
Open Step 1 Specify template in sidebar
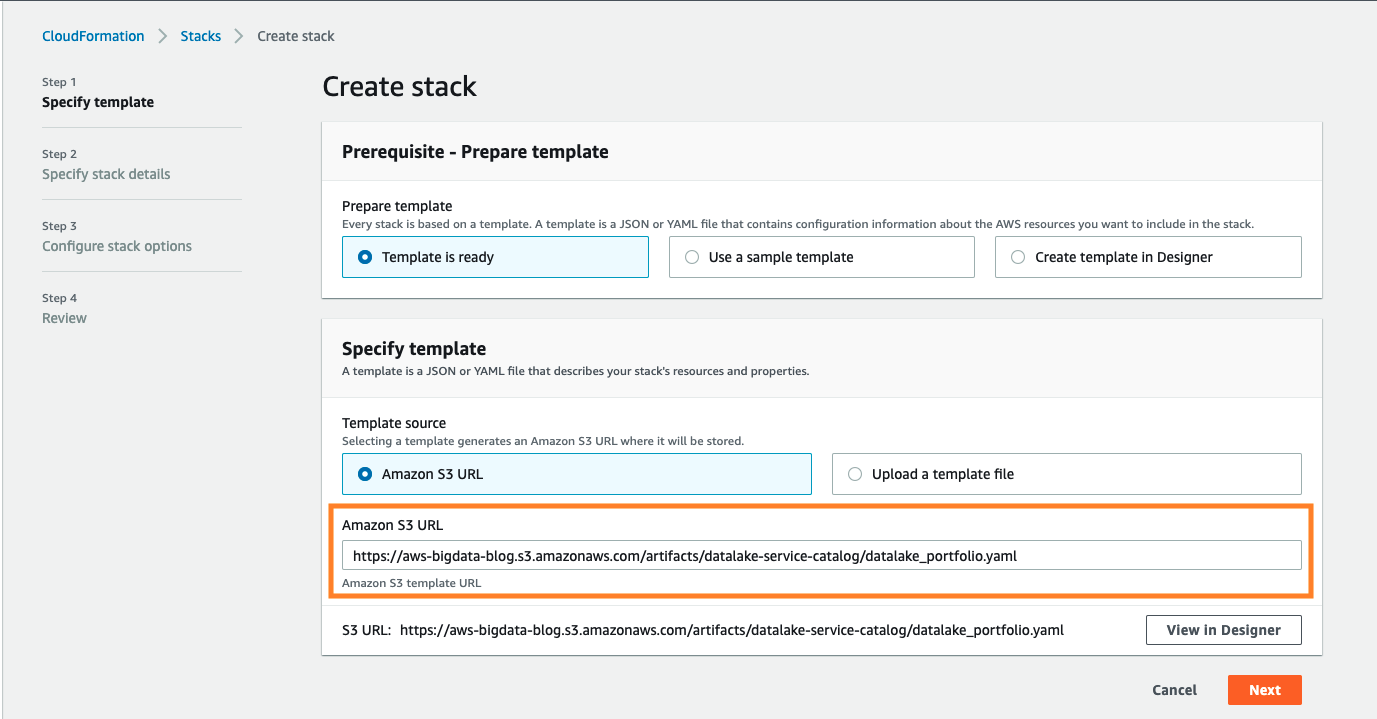point(98,102)
